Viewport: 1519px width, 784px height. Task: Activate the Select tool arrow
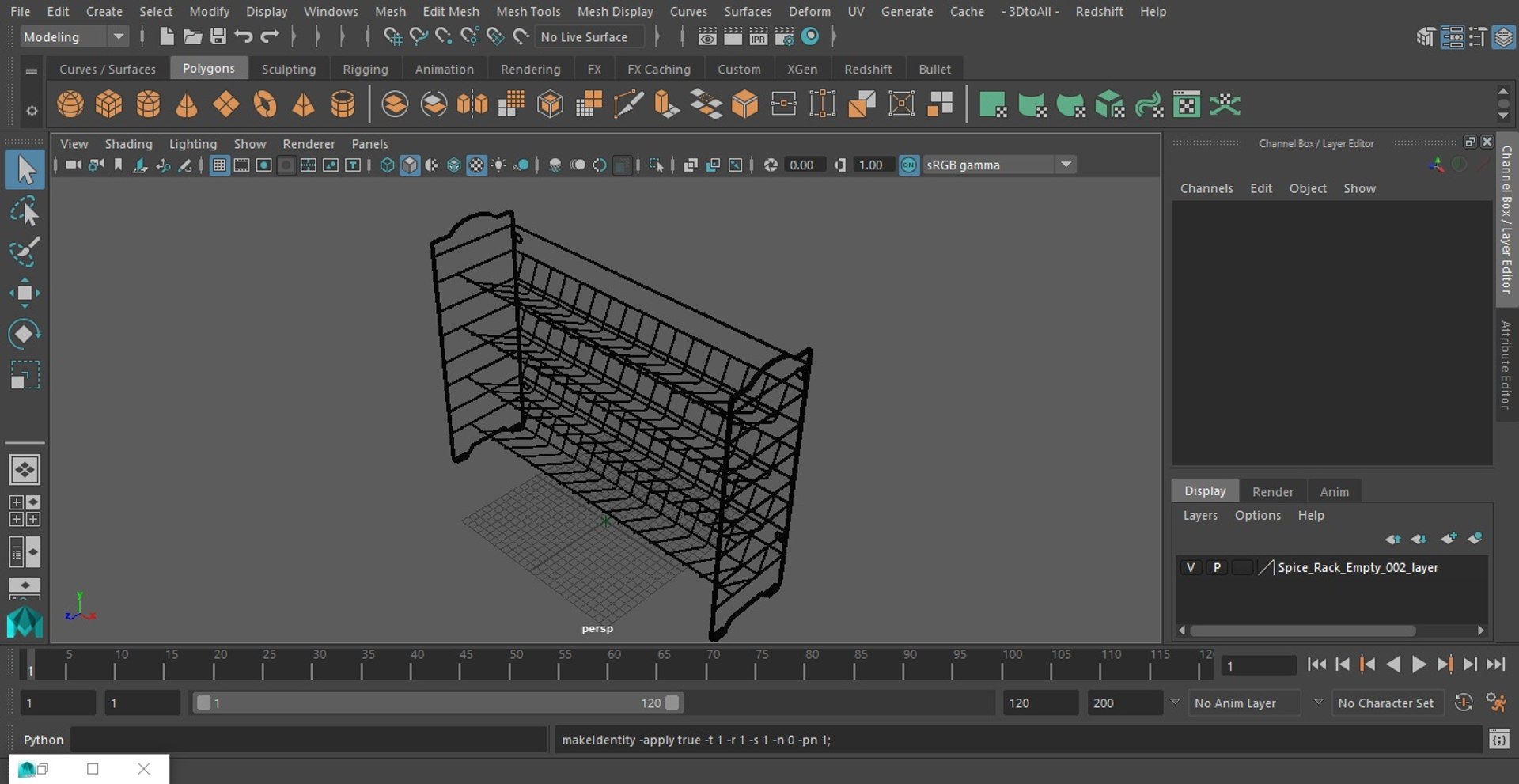25,170
